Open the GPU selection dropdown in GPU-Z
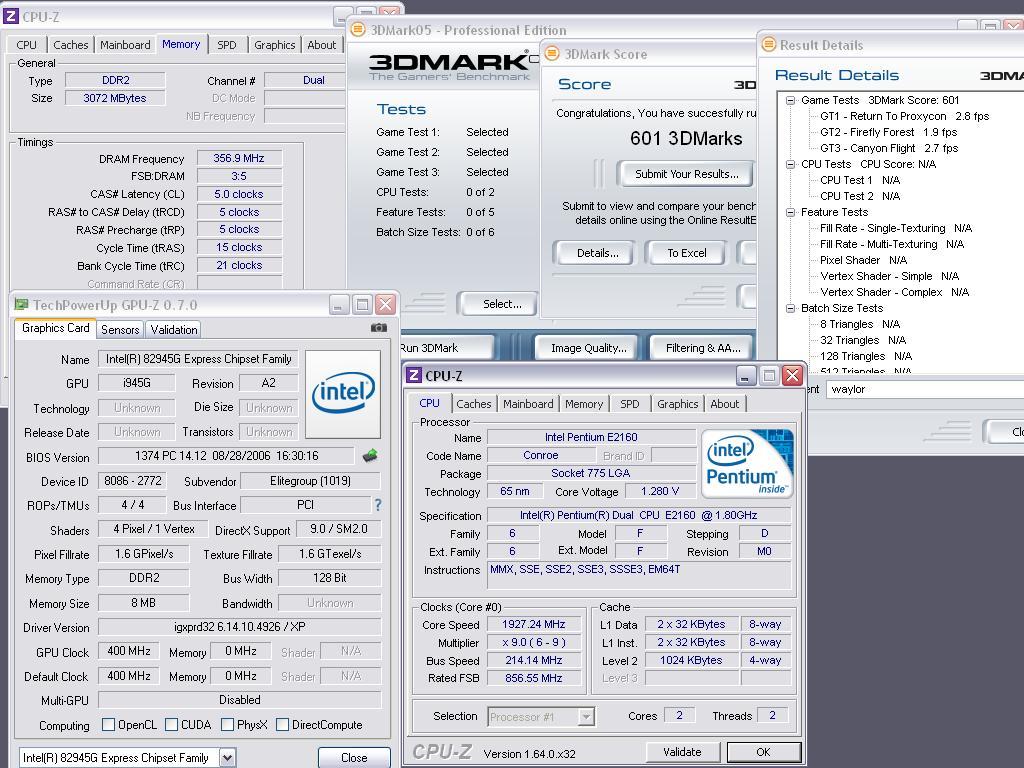This screenshot has height=768, width=1024. (x=227, y=758)
